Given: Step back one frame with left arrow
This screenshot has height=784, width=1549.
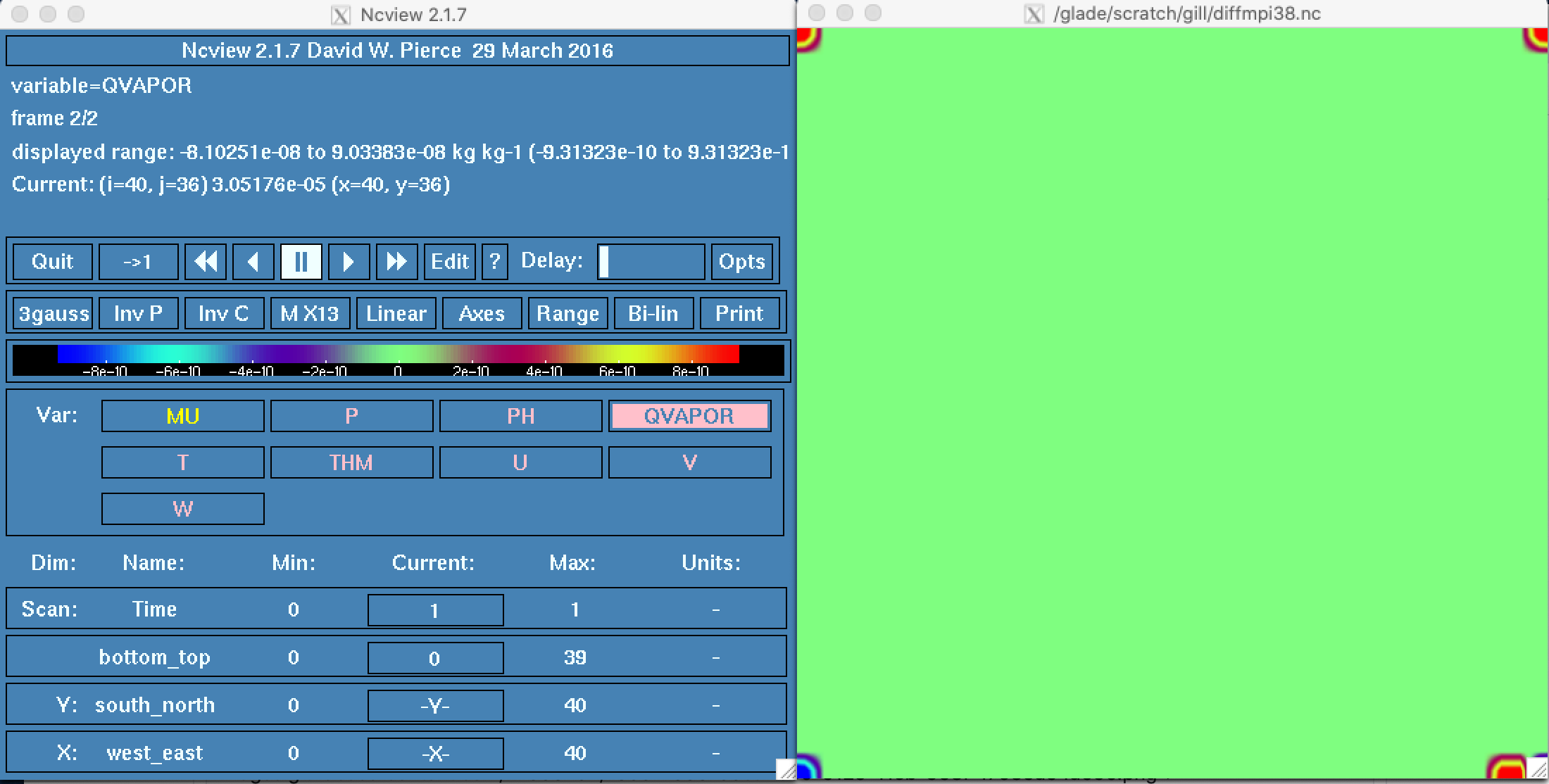Looking at the screenshot, I should click(253, 262).
